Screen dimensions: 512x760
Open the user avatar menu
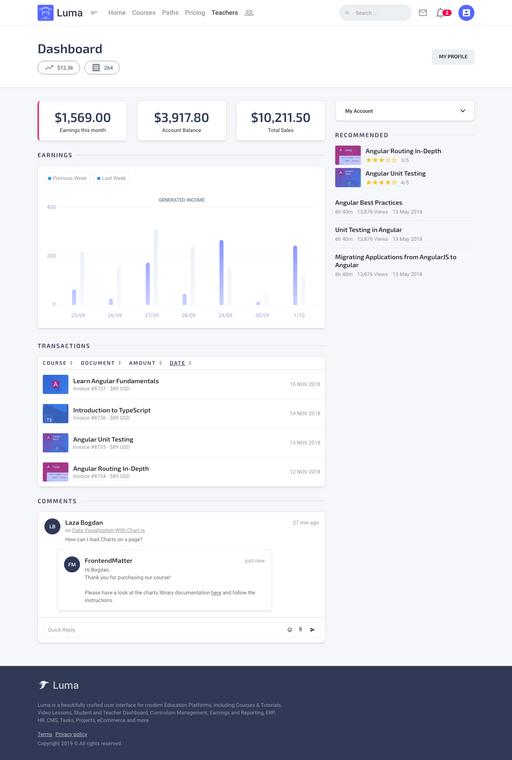(466, 13)
